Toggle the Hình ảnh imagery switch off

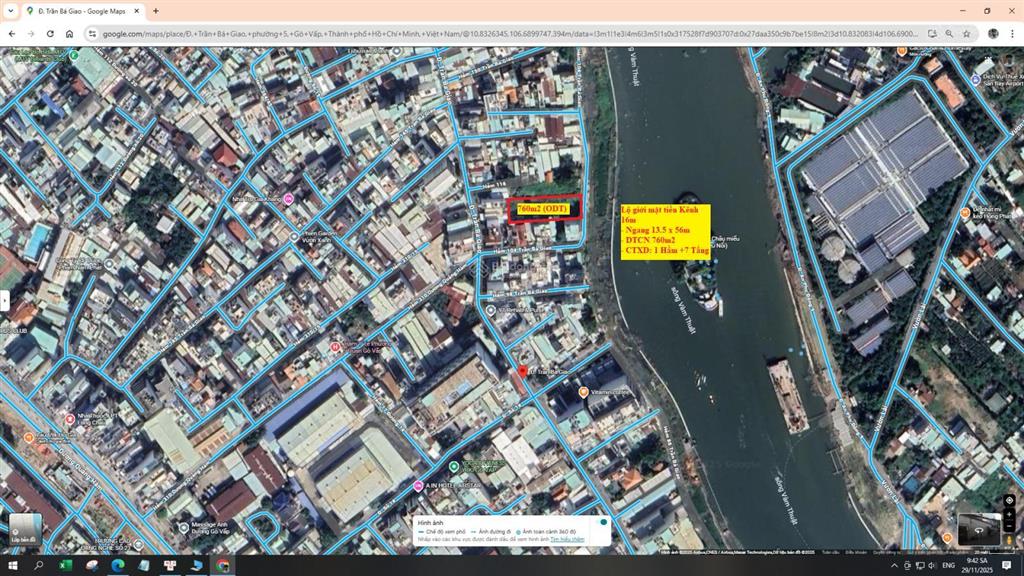click(x=603, y=522)
